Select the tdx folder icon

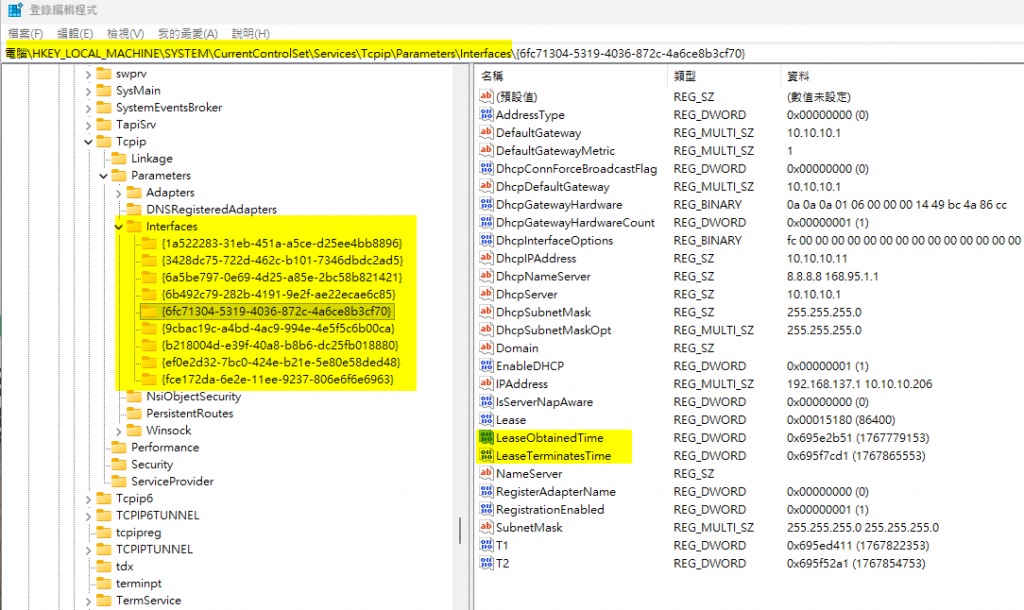click(104, 566)
